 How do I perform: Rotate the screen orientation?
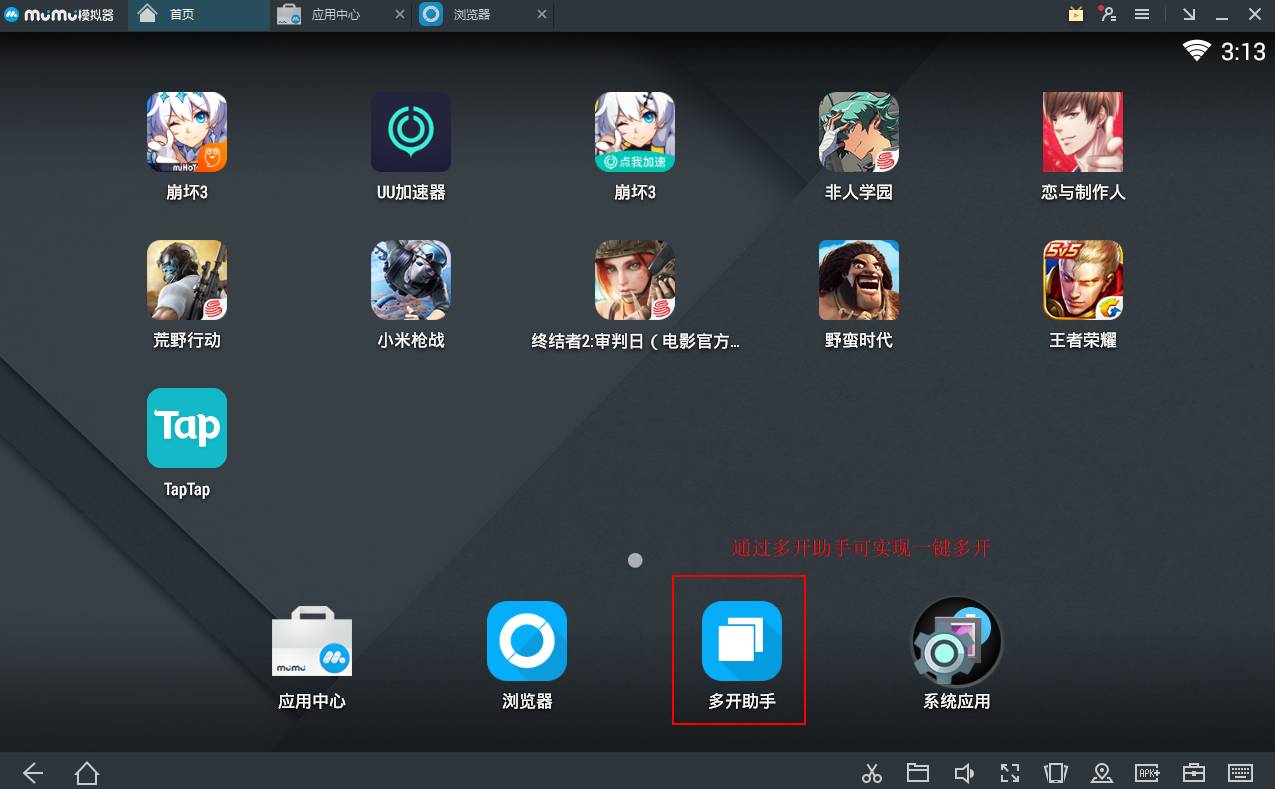pyautogui.click(x=1055, y=772)
